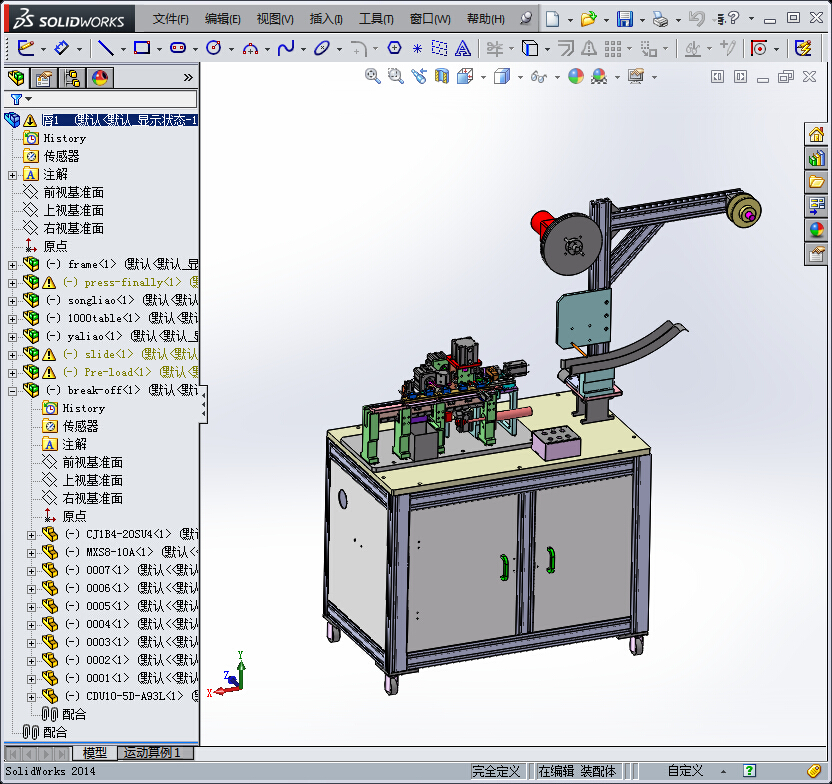Select the Polygon tool
Image resolution: width=832 pixels, height=784 pixels.
tap(394, 48)
